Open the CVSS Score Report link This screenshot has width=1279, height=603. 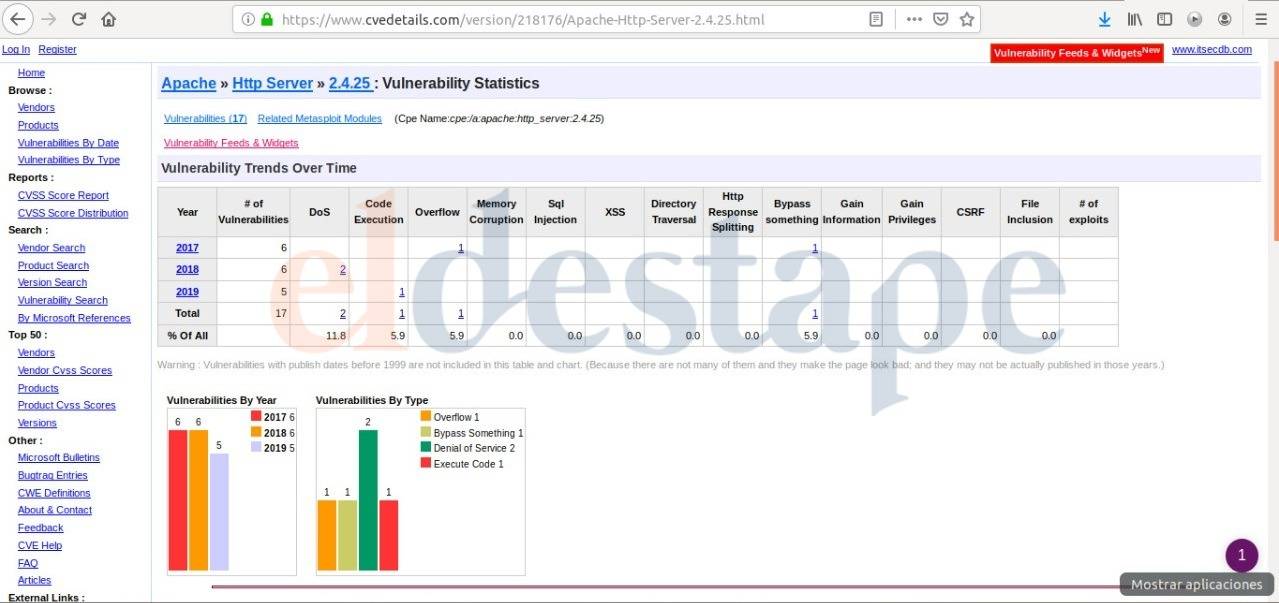(x=63, y=196)
